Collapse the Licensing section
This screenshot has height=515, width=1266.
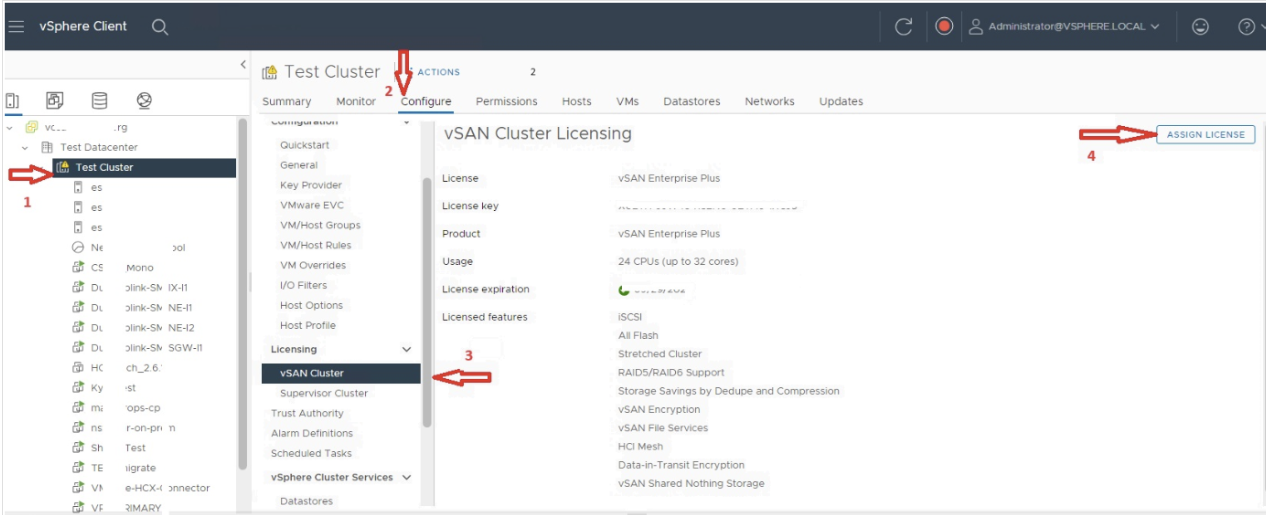(406, 350)
